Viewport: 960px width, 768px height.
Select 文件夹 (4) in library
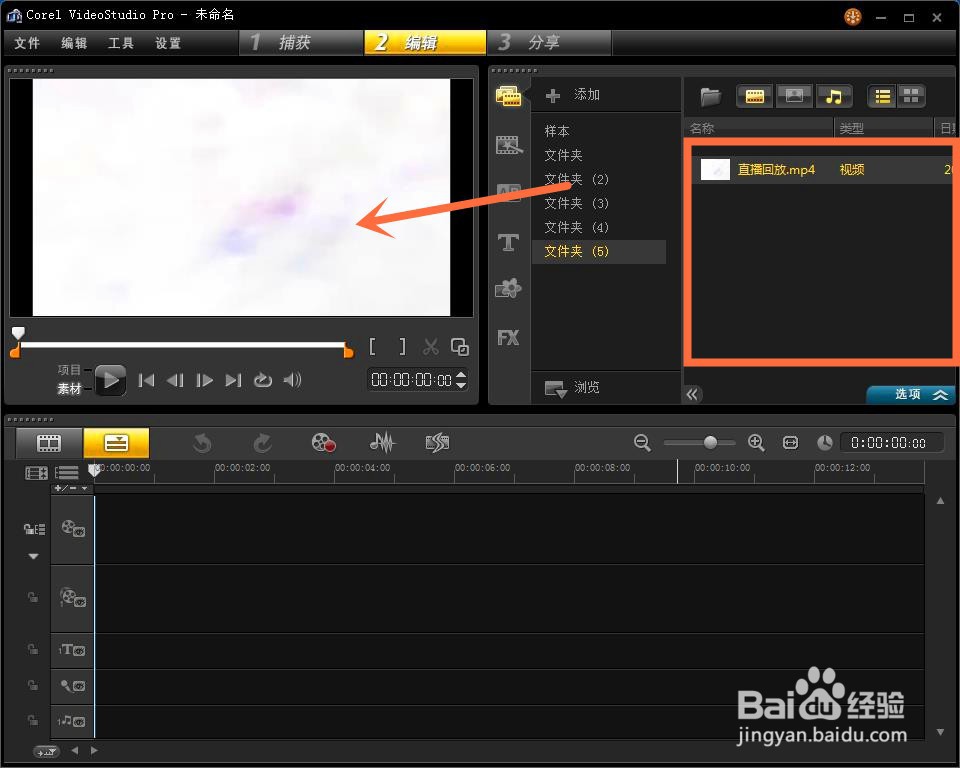576,228
